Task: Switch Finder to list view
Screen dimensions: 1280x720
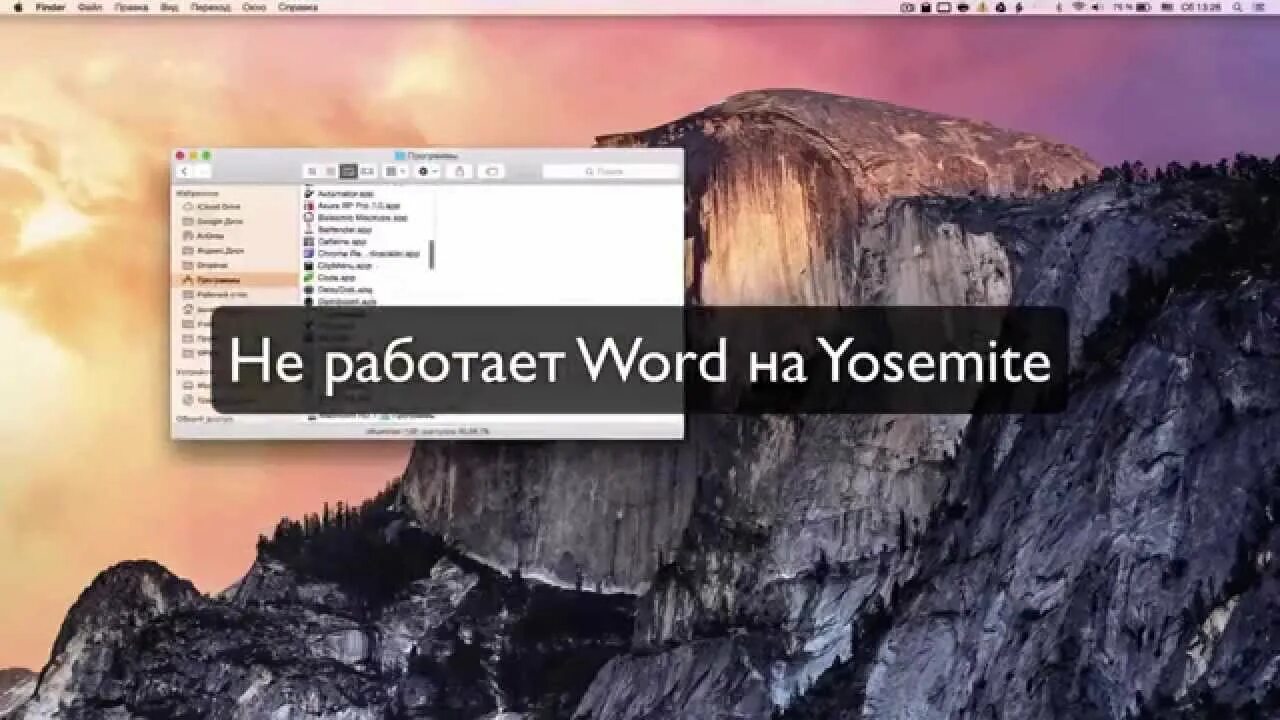Action: 330,171
